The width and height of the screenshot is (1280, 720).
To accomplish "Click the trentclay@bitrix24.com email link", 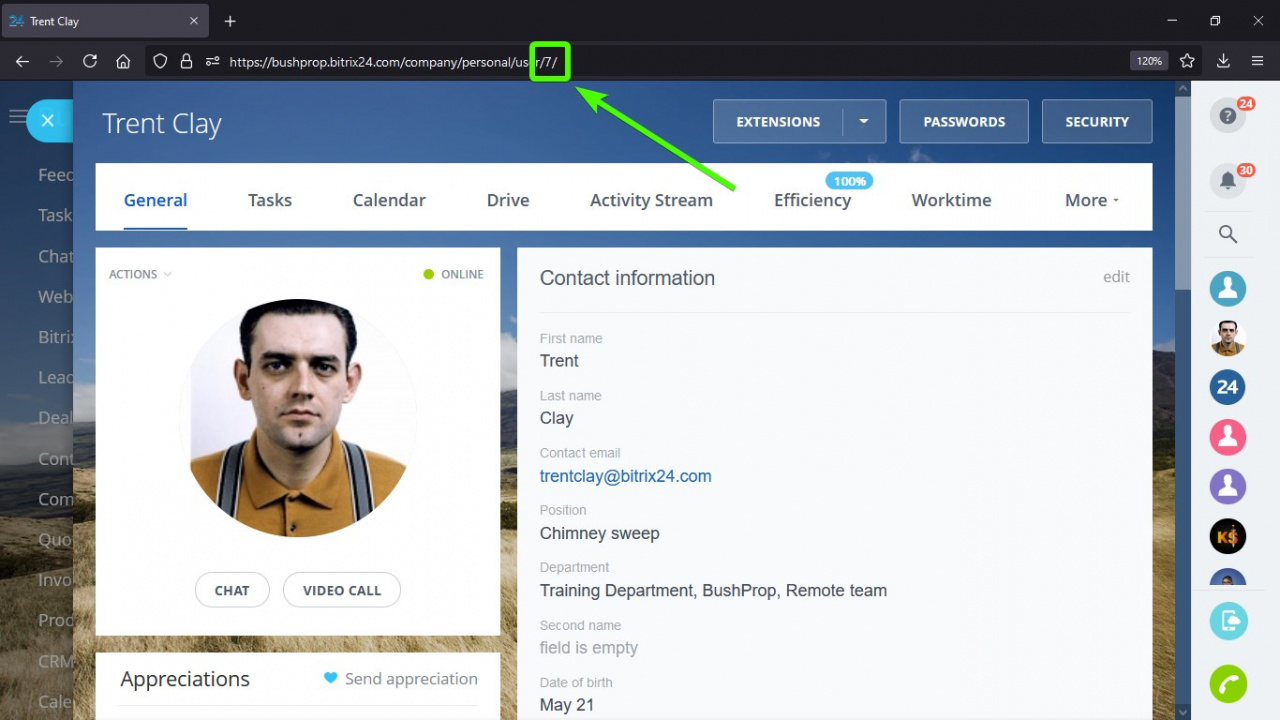I will tap(626, 476).
